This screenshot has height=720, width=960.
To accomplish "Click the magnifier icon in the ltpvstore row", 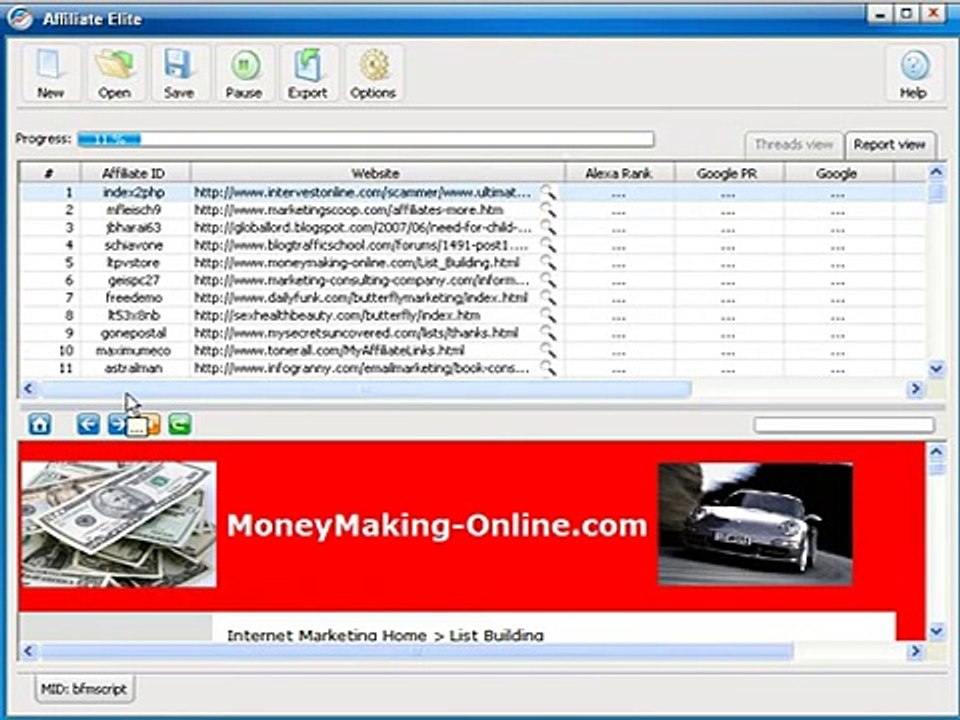I will click(x=548, y=263).
